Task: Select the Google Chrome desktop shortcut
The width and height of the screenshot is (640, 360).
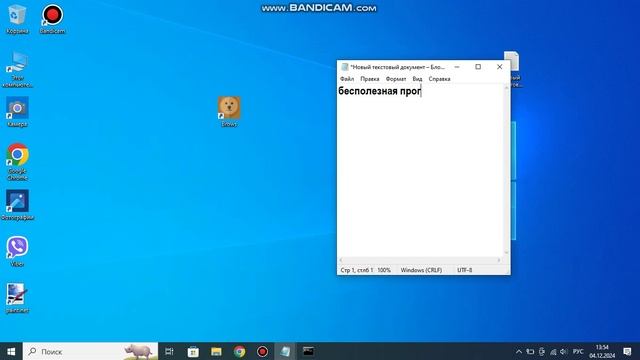Action: (17, 162)
